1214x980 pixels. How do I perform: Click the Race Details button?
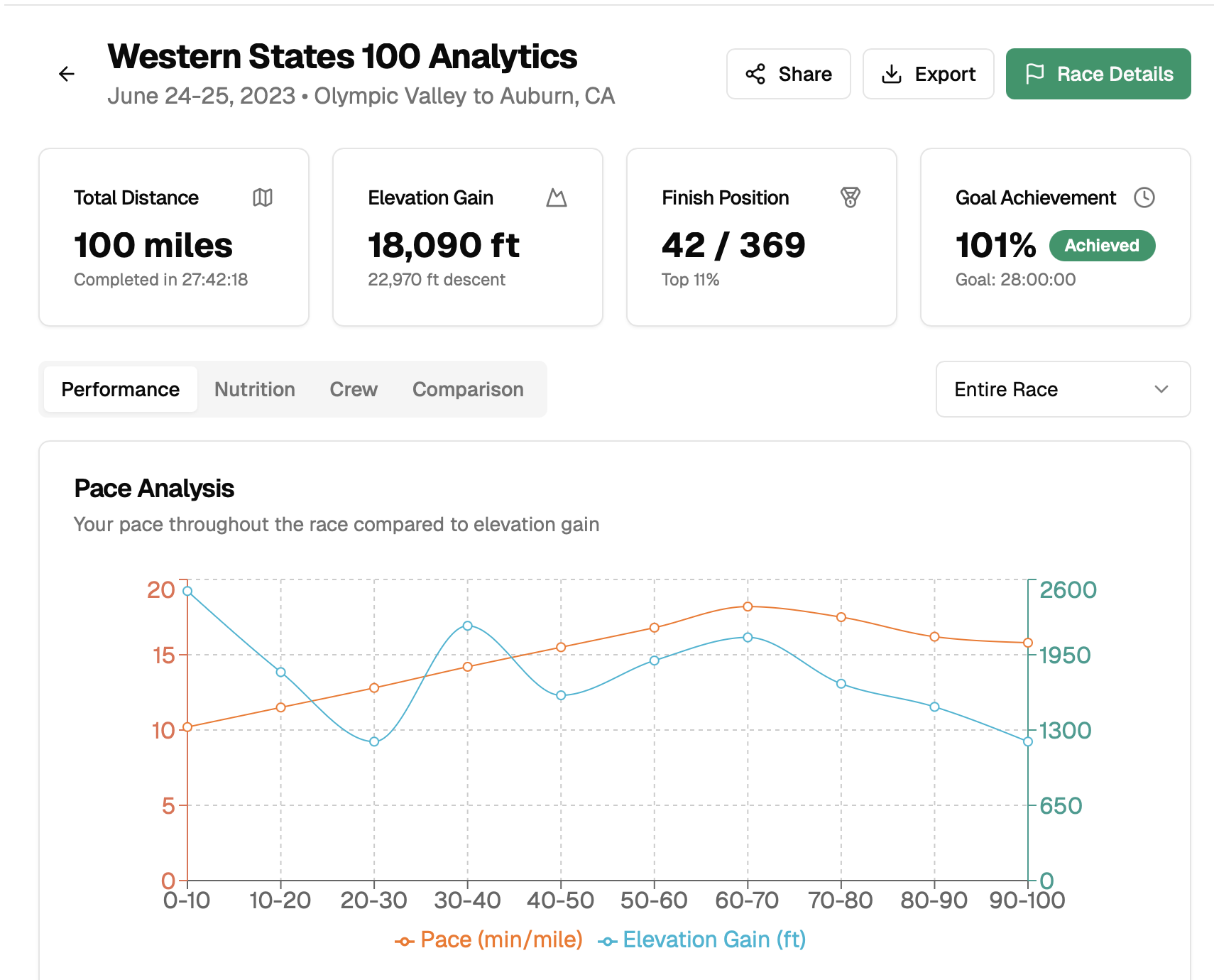1098,73
